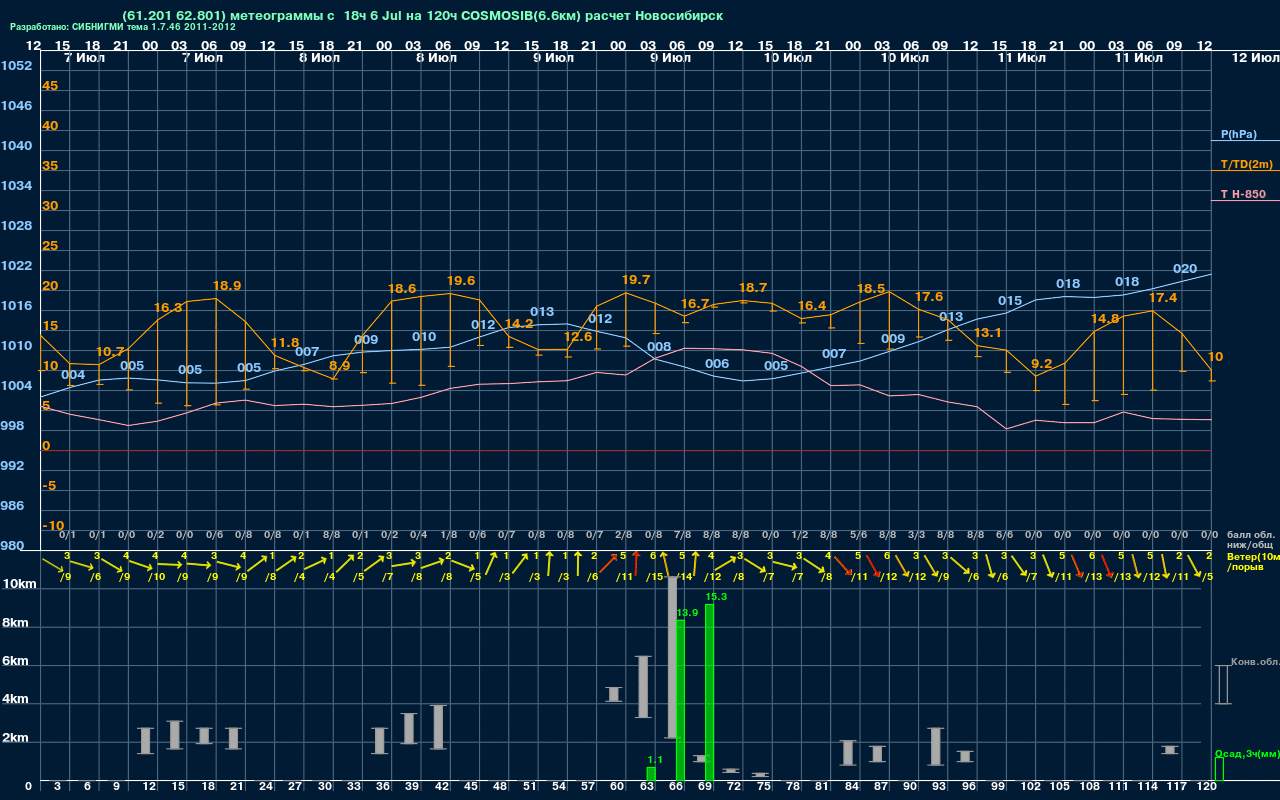Click the pressure label 010

[x=424, y=337]
